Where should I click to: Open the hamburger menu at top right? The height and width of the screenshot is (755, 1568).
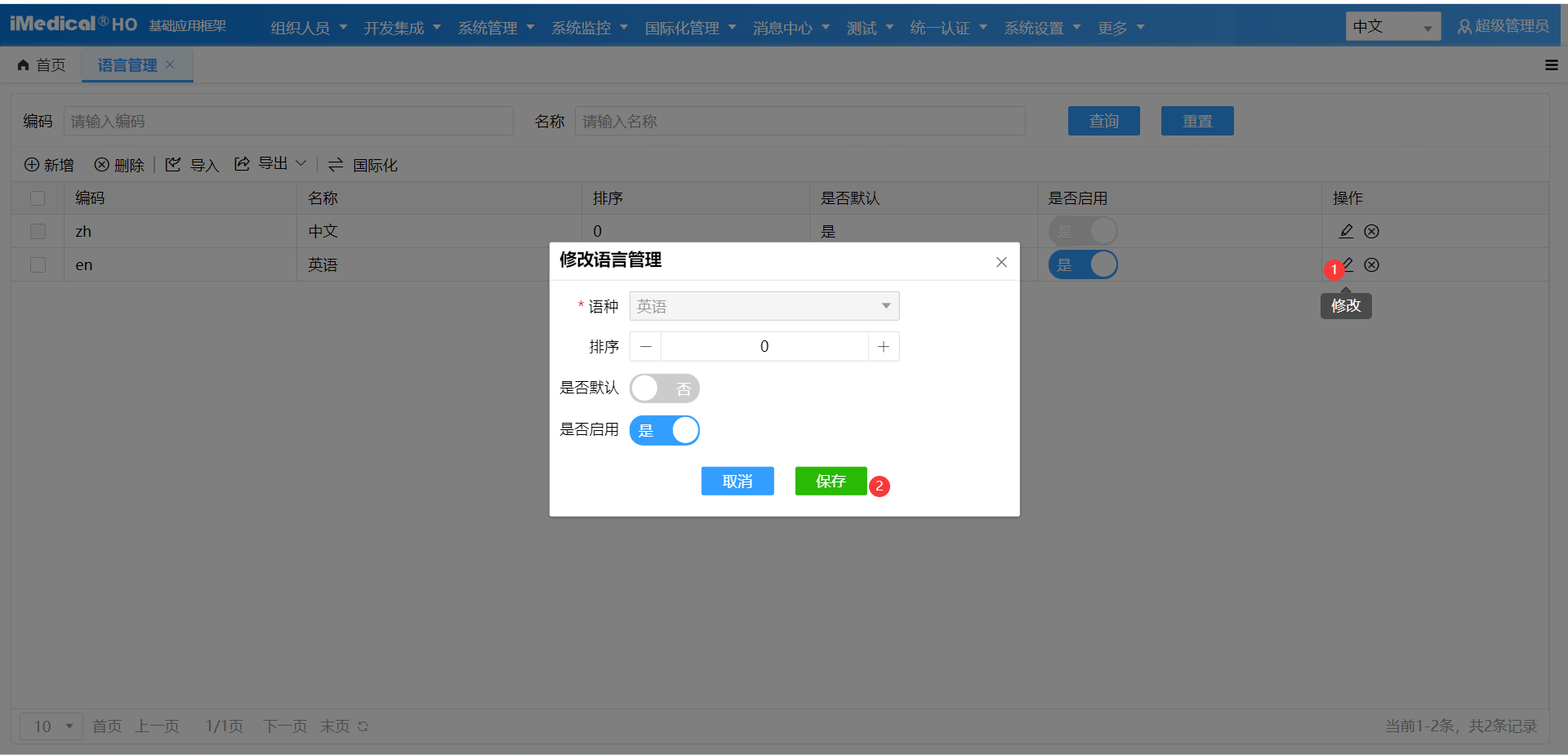tap(1552, 65)
